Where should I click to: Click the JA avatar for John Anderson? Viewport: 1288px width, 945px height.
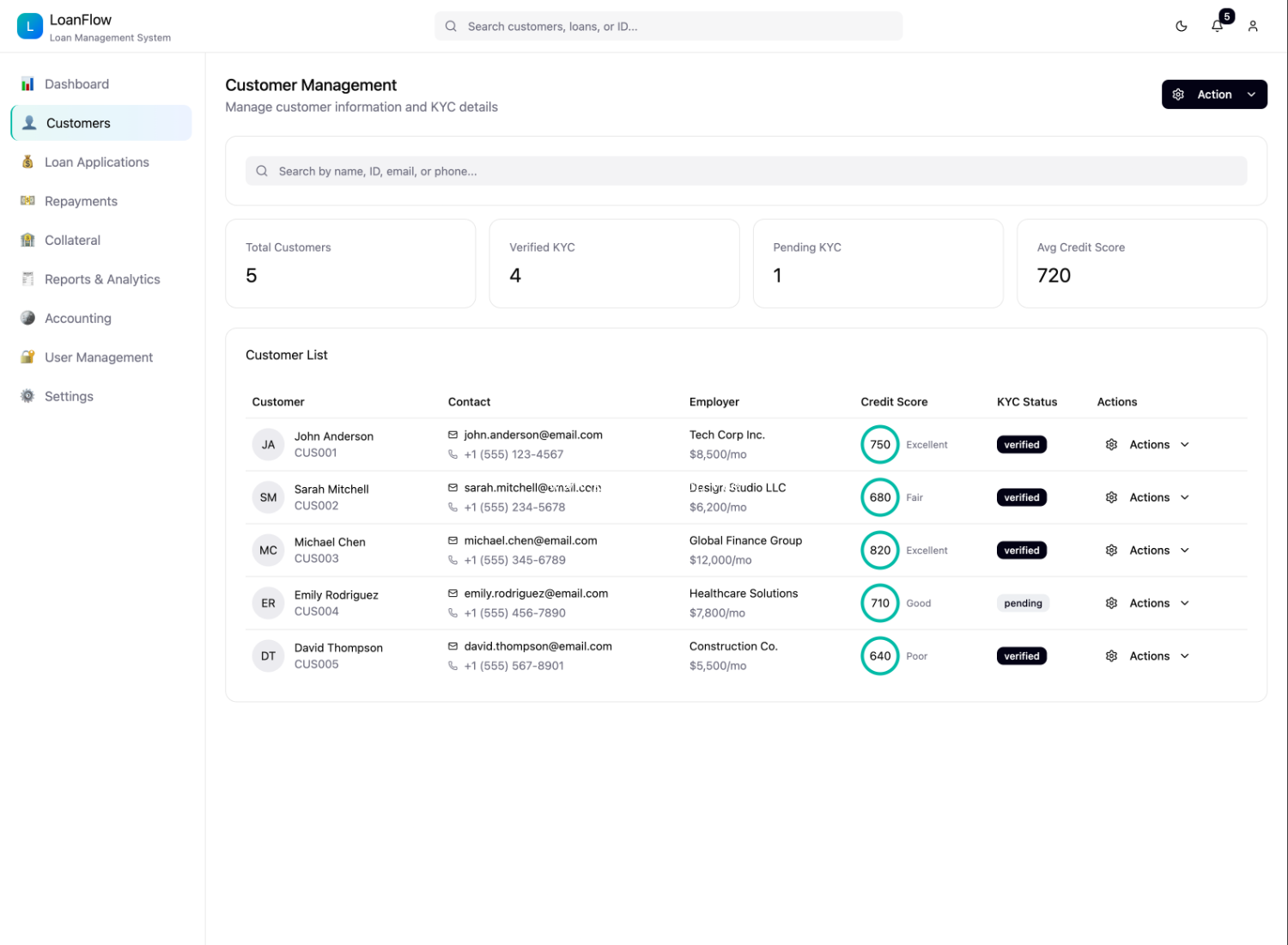[268, 445]
